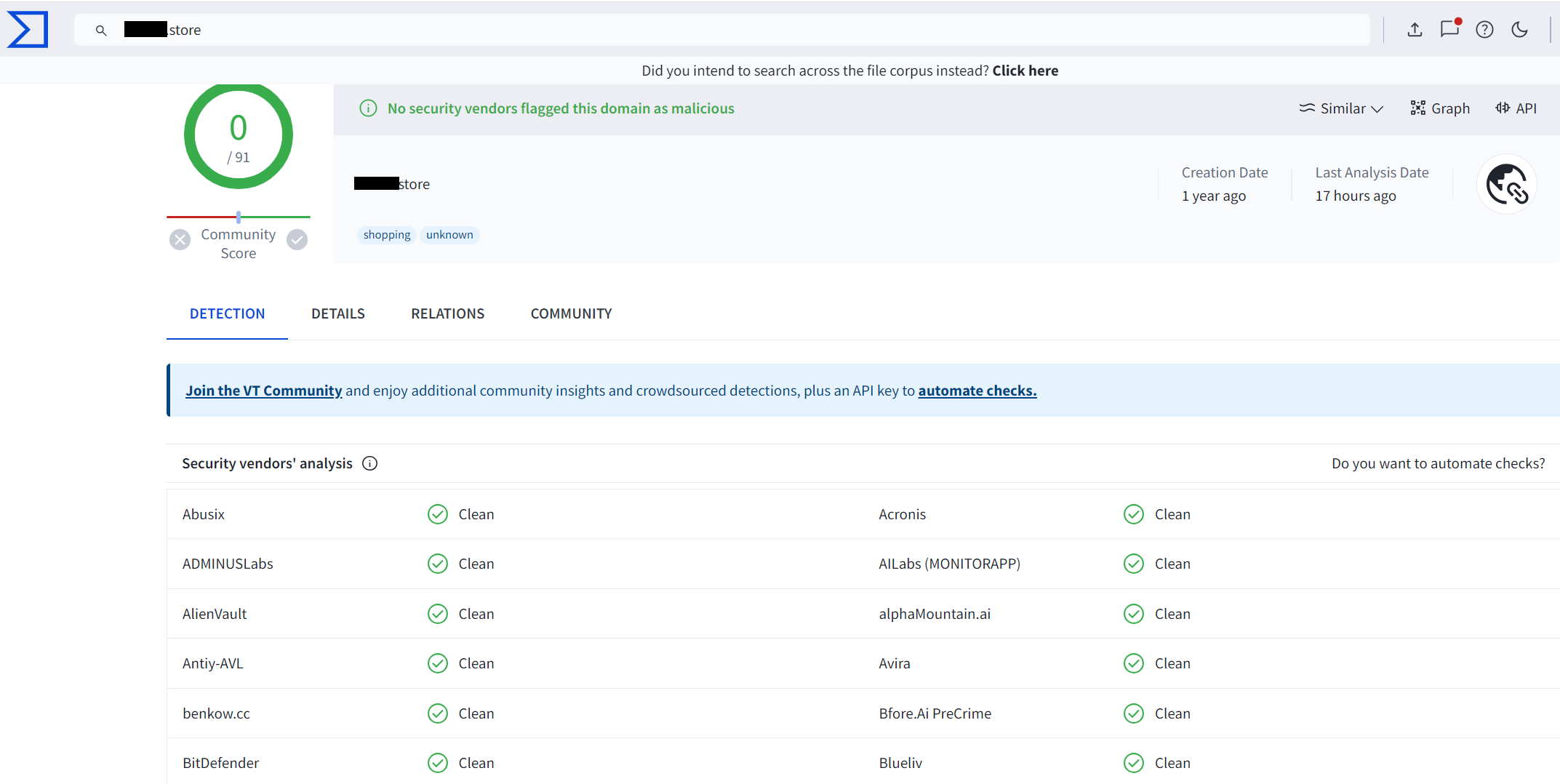Vote domain as harmless with checkmark button
The width and height of the screenshot is (1560, 784).
click(297, 239)
